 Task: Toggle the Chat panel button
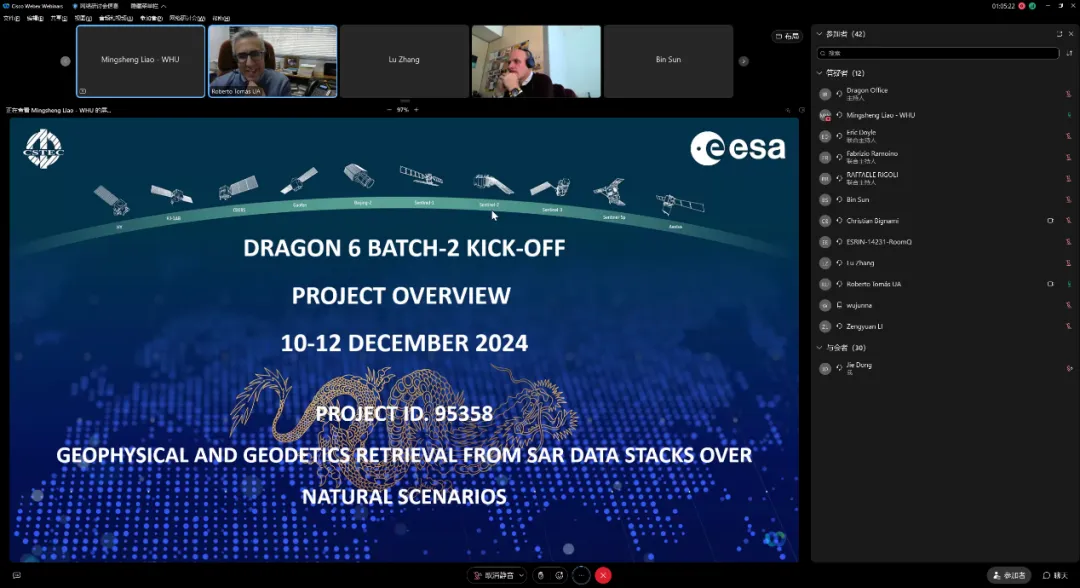(x=1055, y=575)
